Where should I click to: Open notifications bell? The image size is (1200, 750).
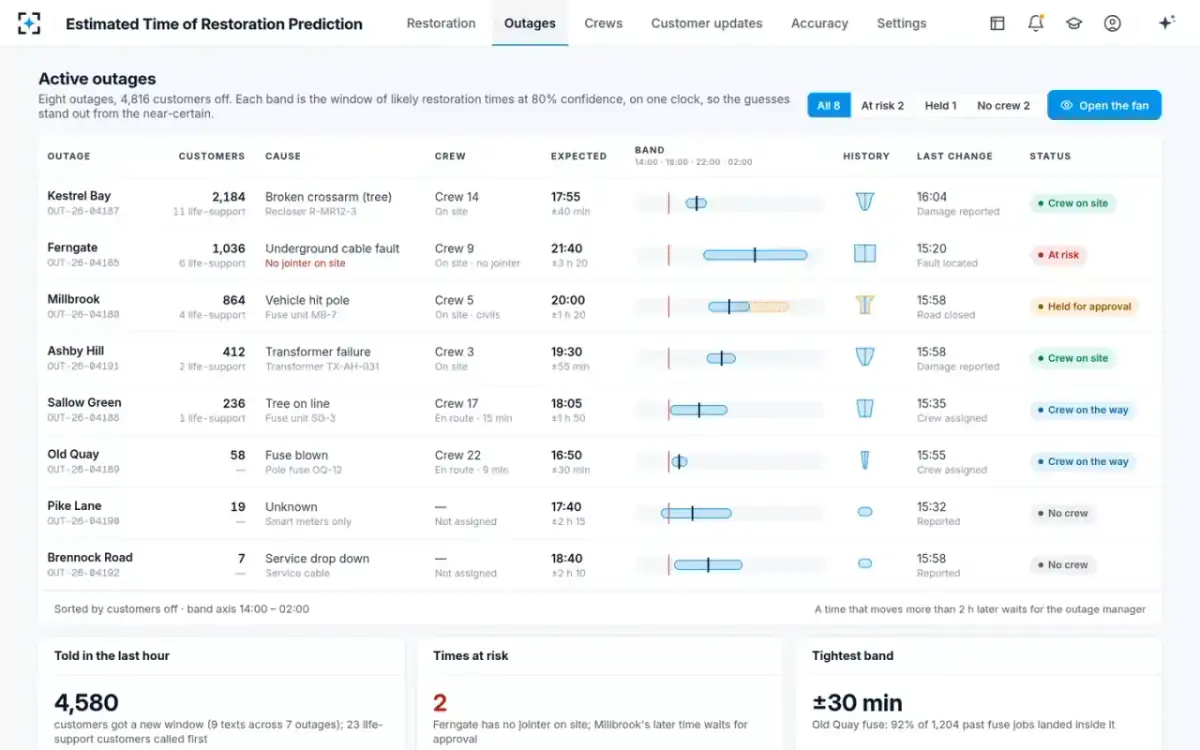pyautogui.click(x=1036, y=23)
